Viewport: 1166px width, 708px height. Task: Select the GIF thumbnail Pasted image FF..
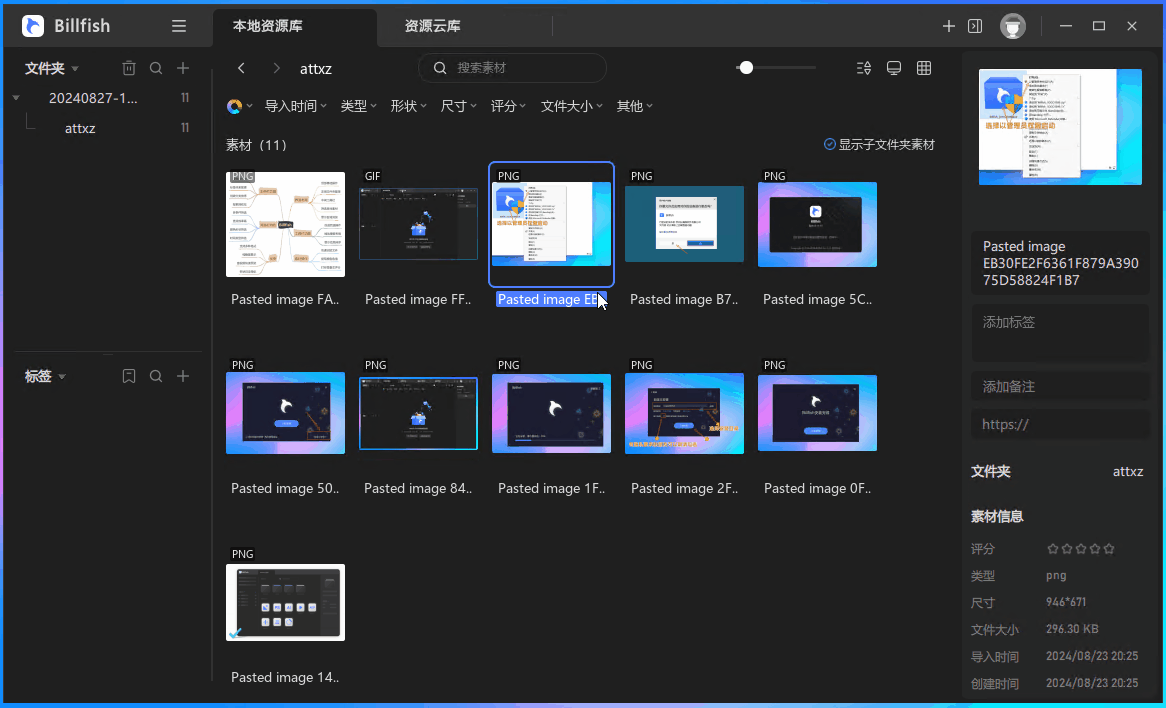coord(419,224)
